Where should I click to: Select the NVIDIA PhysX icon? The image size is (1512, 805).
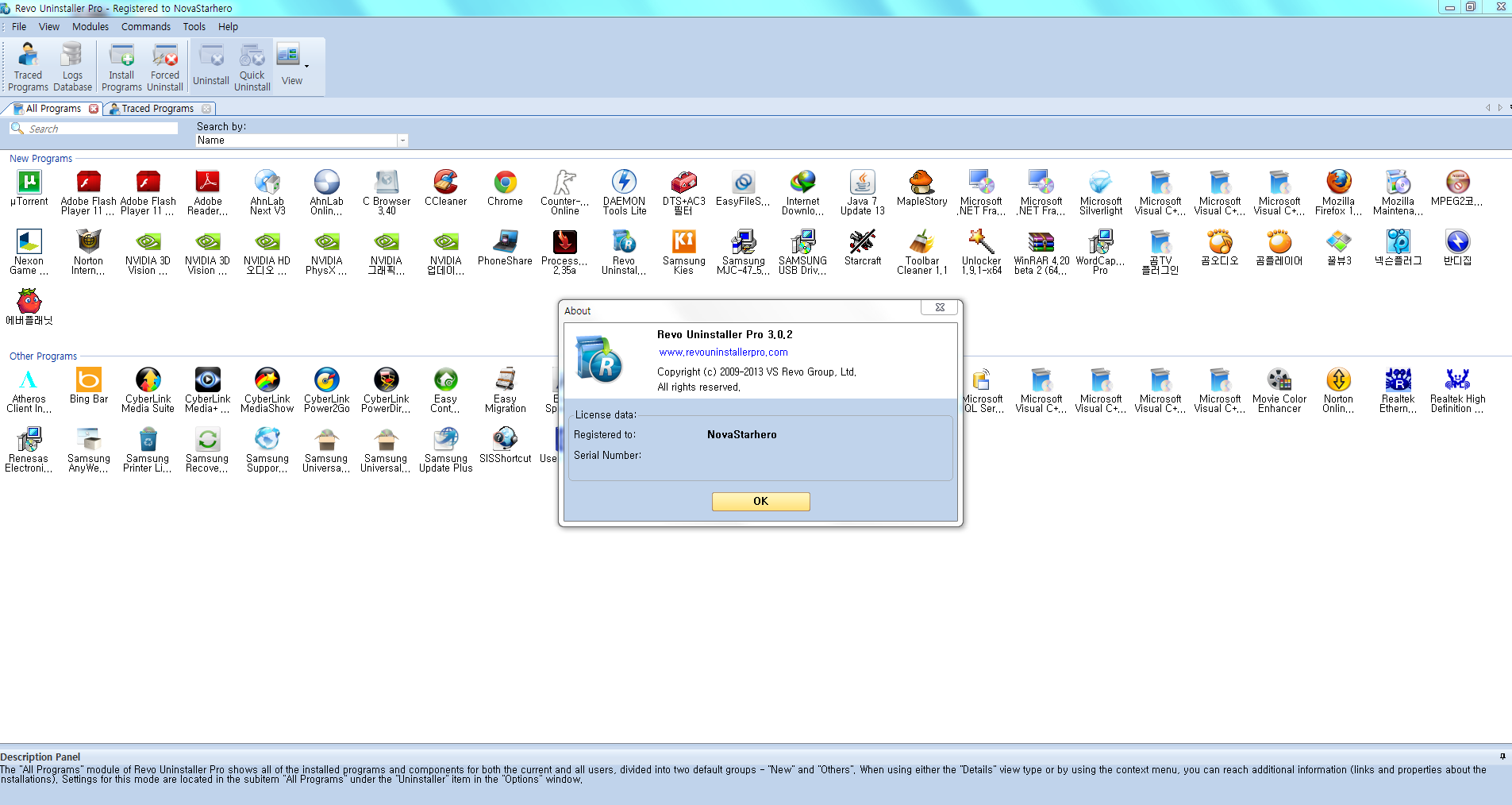tap(327, 252)
